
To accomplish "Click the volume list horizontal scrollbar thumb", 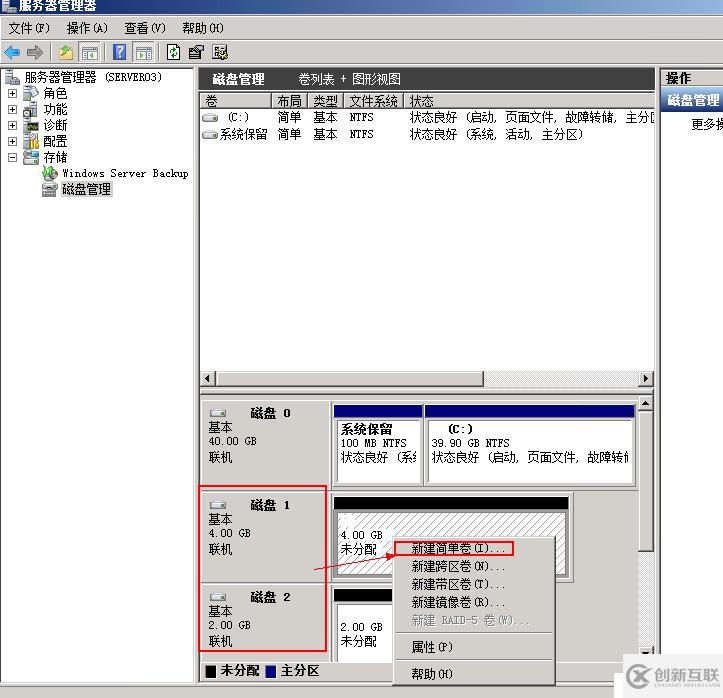I will tap(350, 379).
